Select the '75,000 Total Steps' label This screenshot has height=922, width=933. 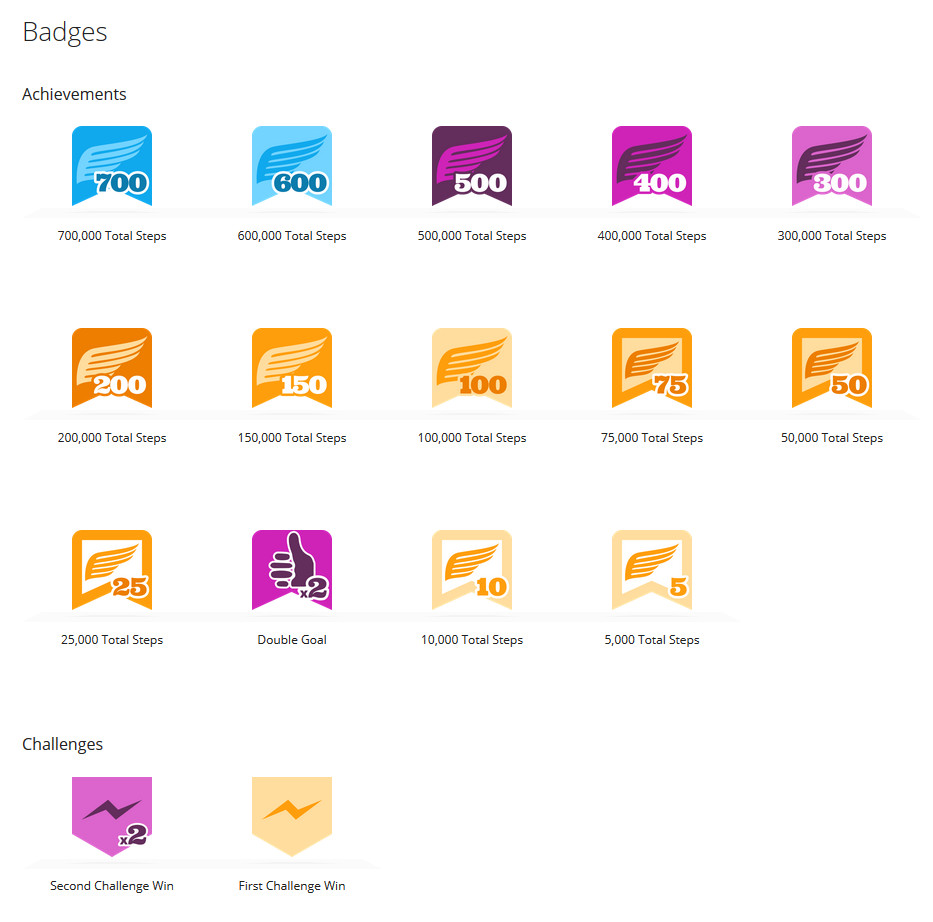pos(652,438)
